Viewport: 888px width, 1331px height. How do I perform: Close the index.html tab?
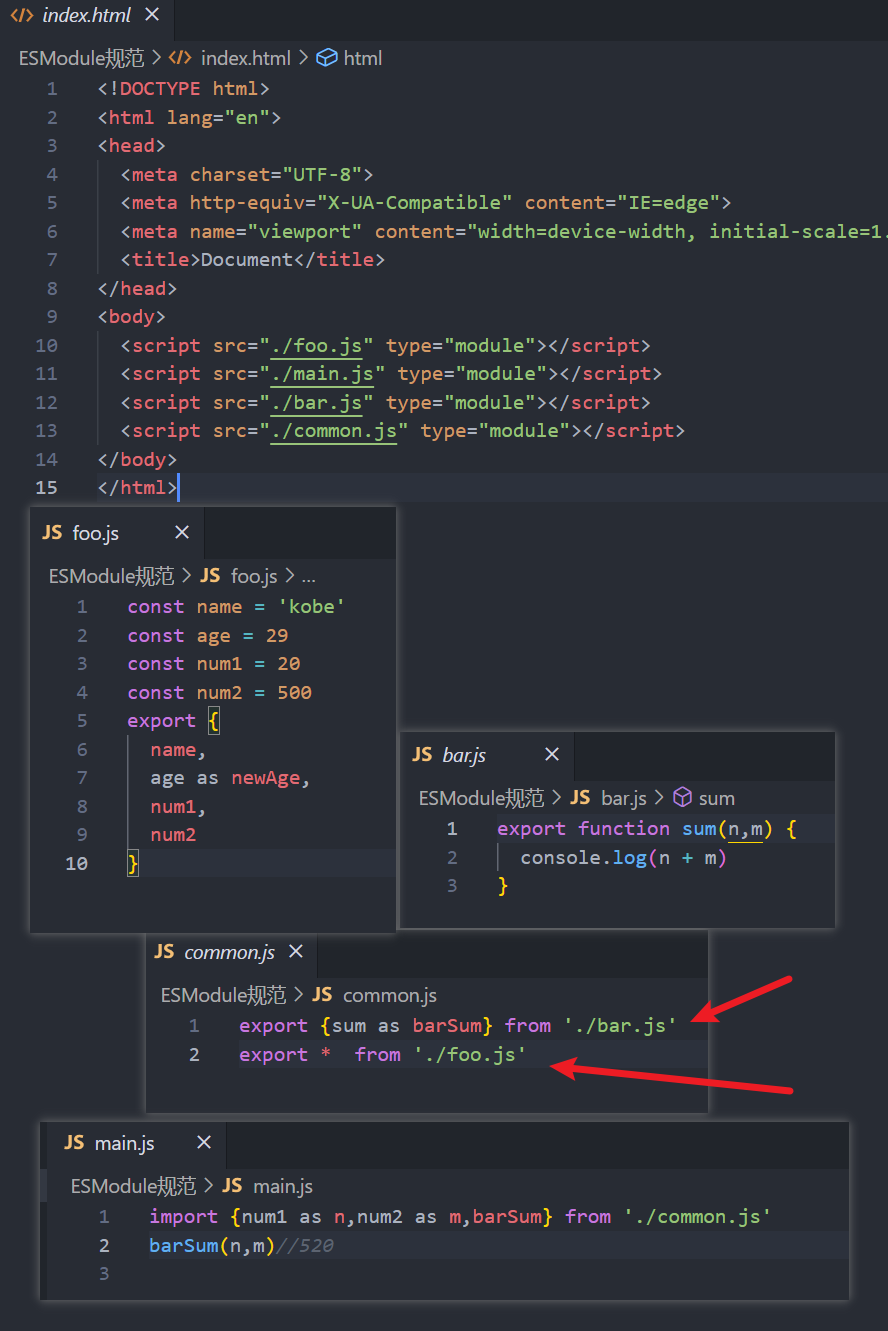151,15
